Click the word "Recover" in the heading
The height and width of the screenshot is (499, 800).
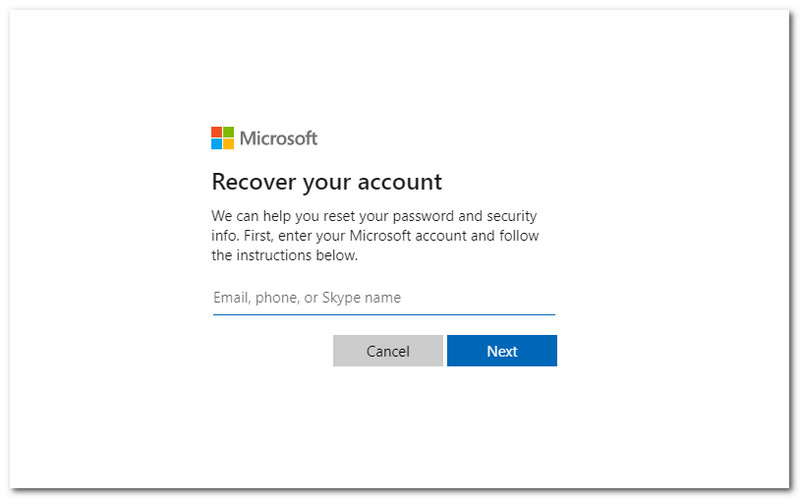coord(254,182)
